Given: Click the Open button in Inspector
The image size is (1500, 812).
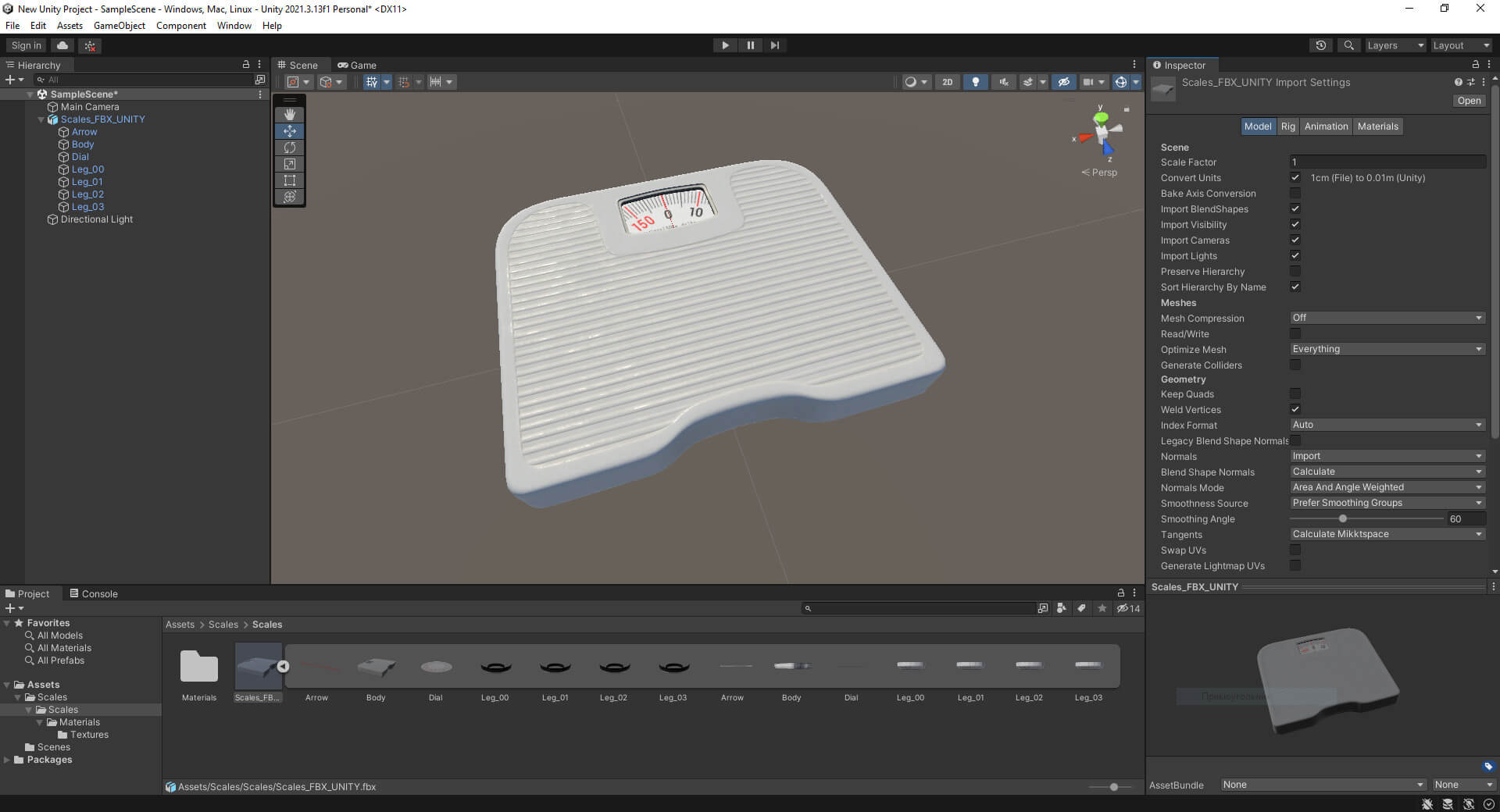Looking at the screenshot, I should click(1468, 101).
